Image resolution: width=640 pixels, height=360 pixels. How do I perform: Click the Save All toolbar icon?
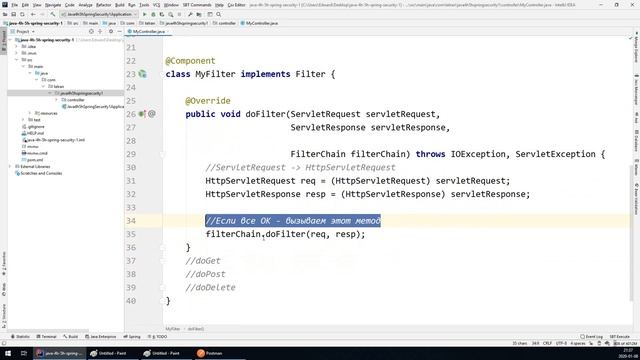coord(13,14)
